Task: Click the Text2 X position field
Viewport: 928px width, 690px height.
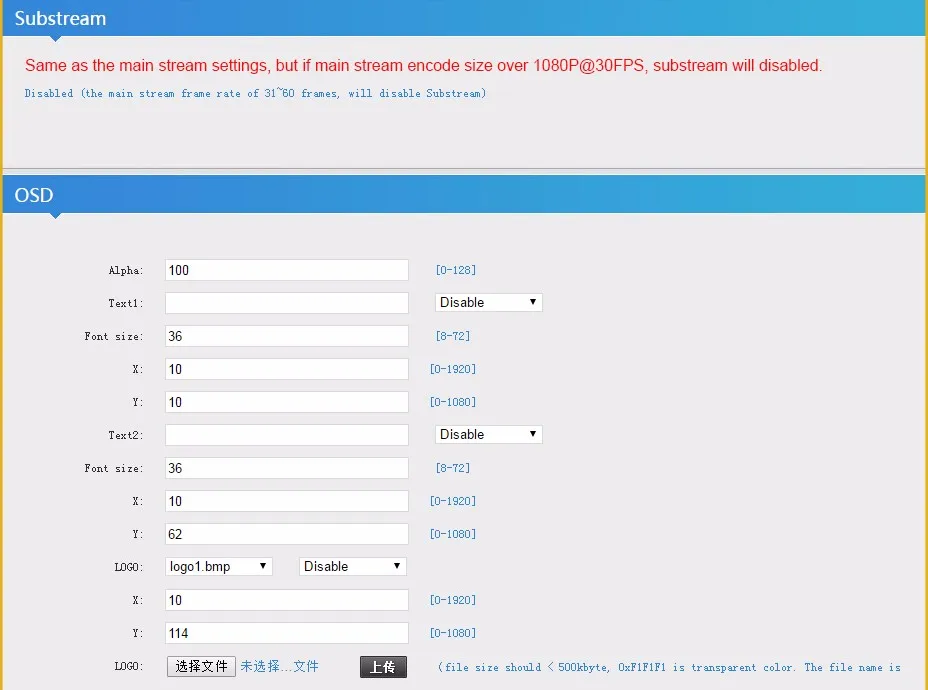Action: tap(286, 501)
